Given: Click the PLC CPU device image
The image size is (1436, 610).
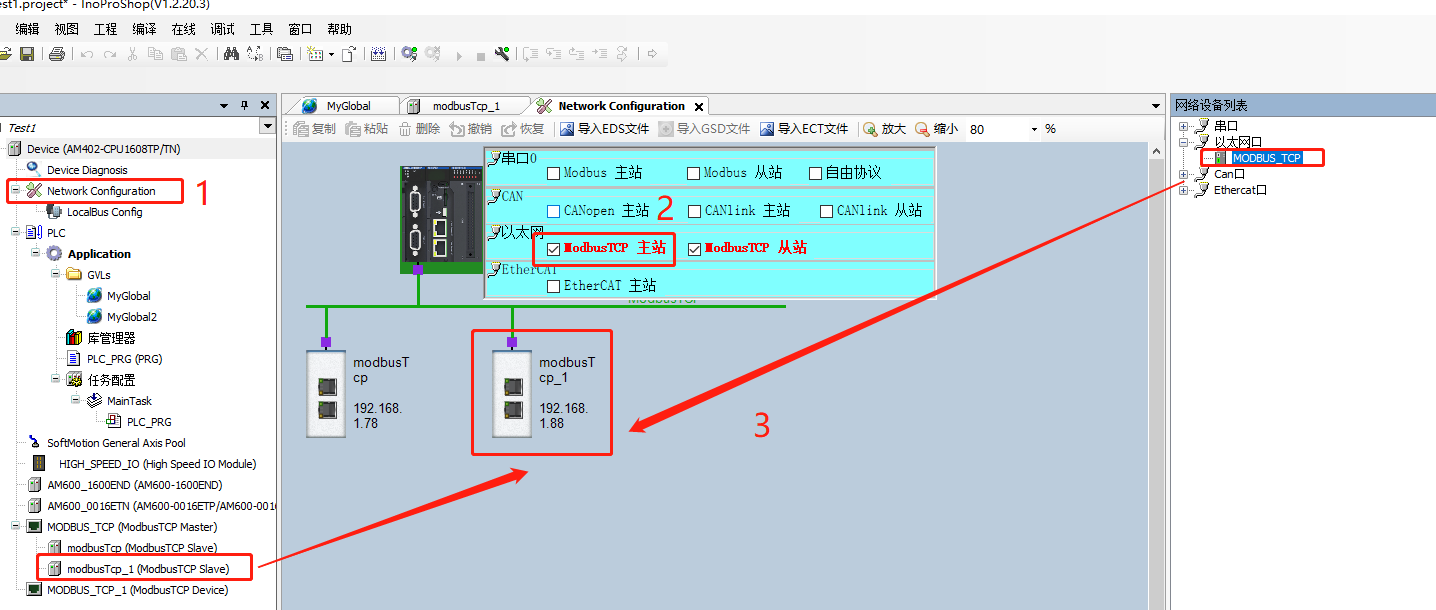Looking at the screenshot, I should coord(440,219).
